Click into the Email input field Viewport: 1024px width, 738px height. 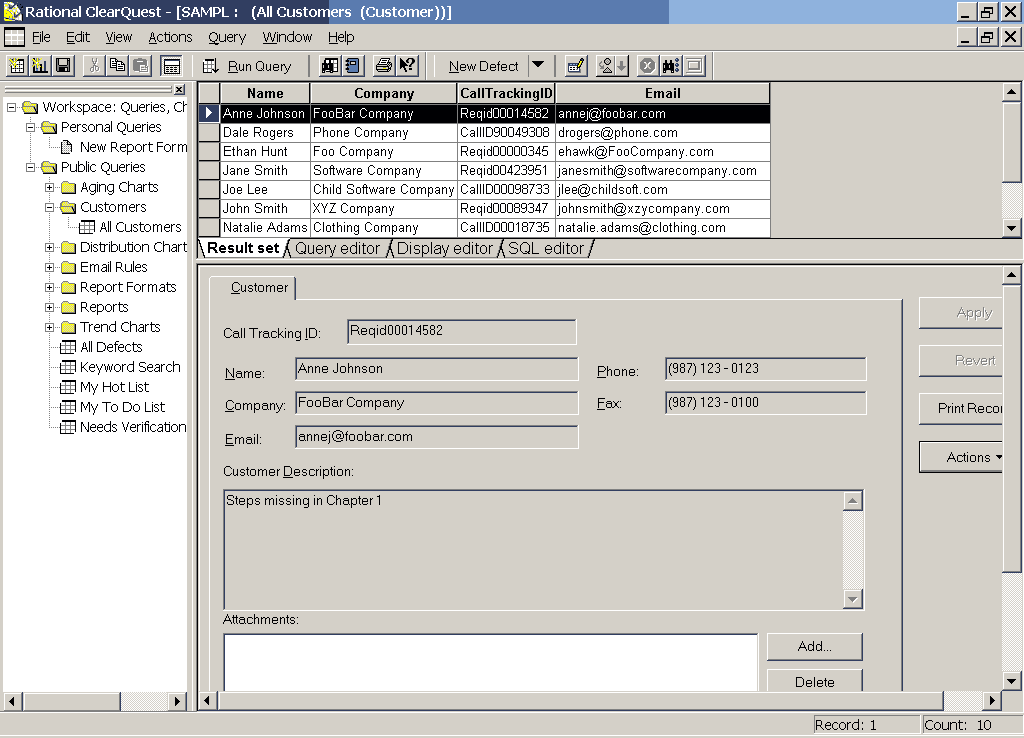point(436,437)
